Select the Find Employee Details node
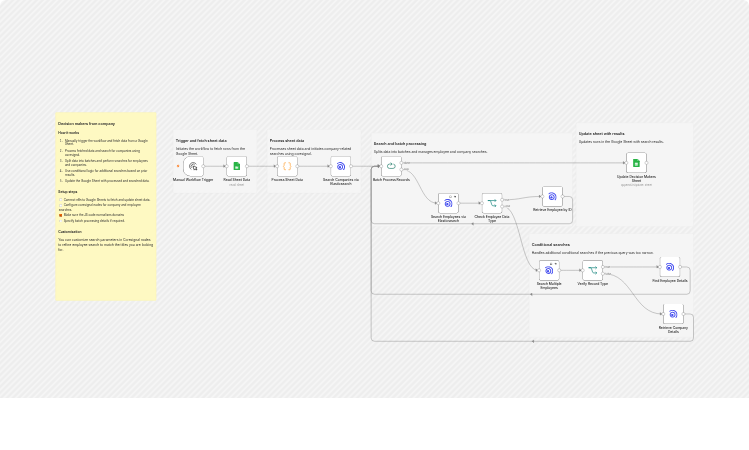This screenshot has height=450, width=749. tap(670, 267)
